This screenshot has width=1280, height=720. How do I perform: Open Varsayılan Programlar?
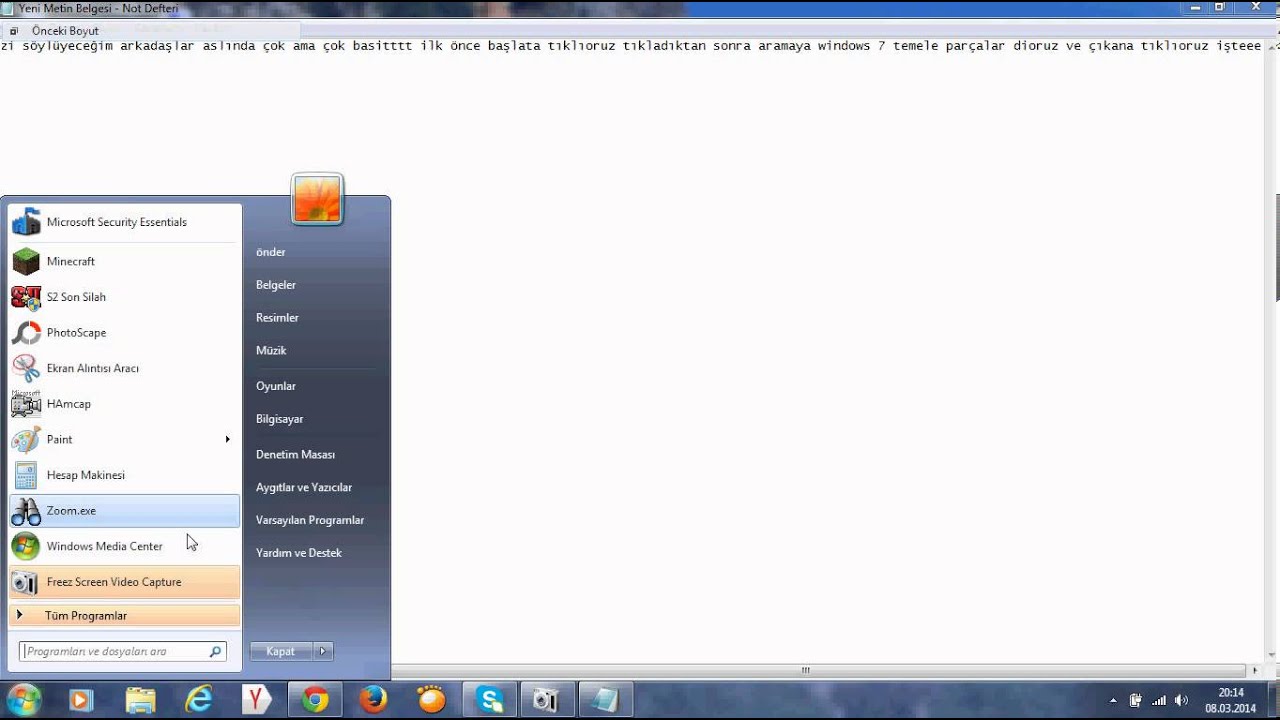(x=309, y=520)
